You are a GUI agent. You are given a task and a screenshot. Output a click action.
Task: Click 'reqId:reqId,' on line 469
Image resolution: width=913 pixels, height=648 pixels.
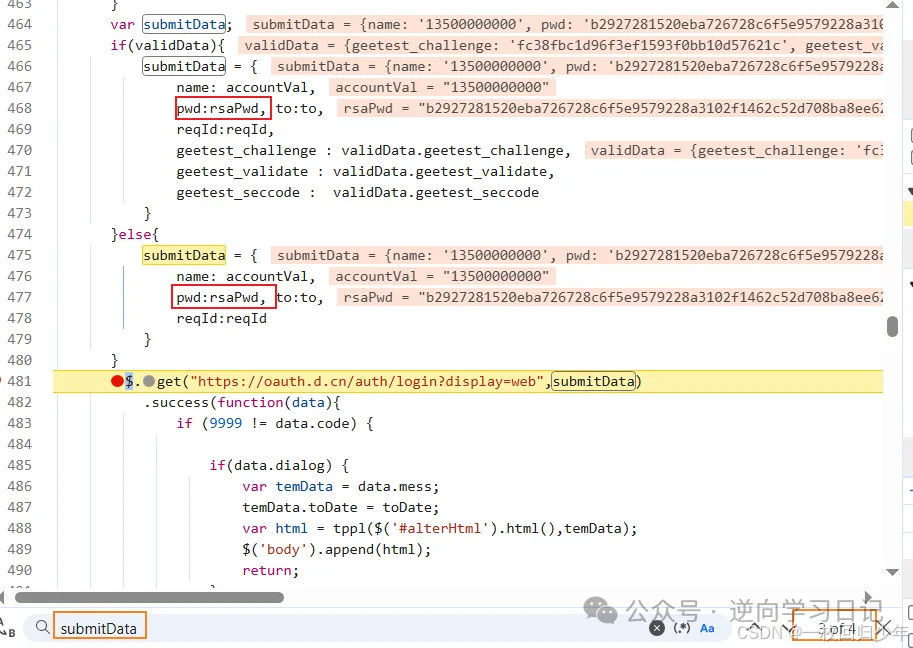pyautogui.click(x=225, y=129)
